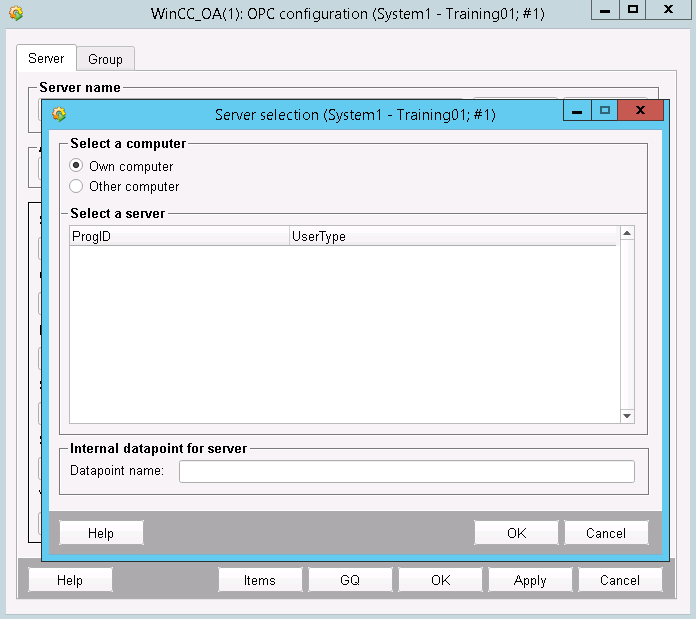Maximize the OPC configuration window
The width and height of the screenshot is (696, 619).
coord(633,9)
